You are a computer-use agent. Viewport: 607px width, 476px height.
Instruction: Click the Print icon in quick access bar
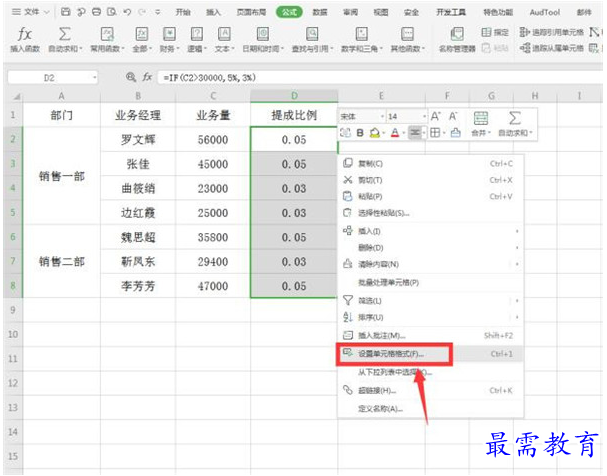tap(96, 12)
